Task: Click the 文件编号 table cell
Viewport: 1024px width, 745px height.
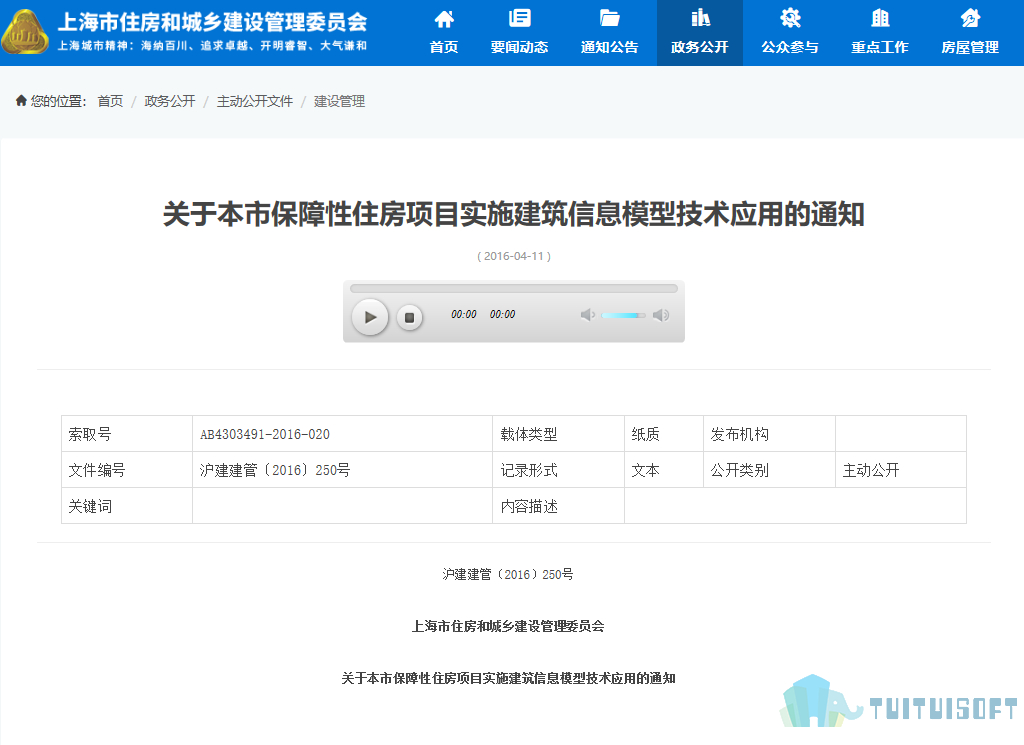Action: click(x=127, y=469)
